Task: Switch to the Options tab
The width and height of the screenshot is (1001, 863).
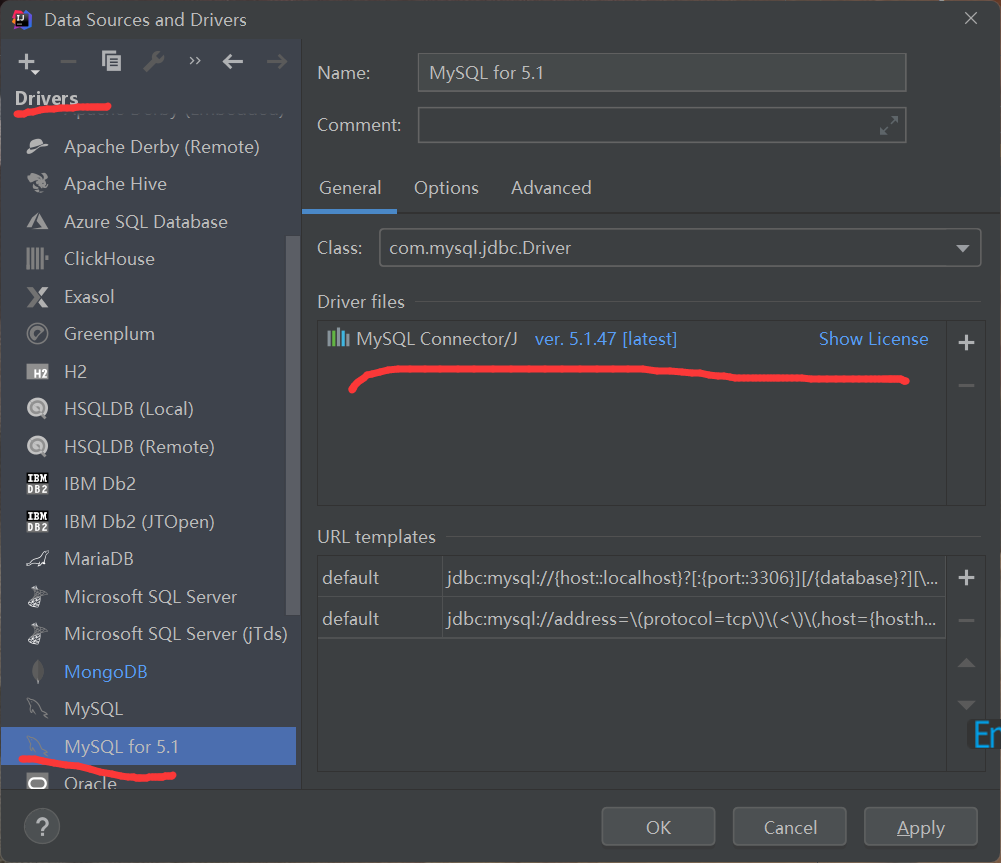Action: [446, 188]
